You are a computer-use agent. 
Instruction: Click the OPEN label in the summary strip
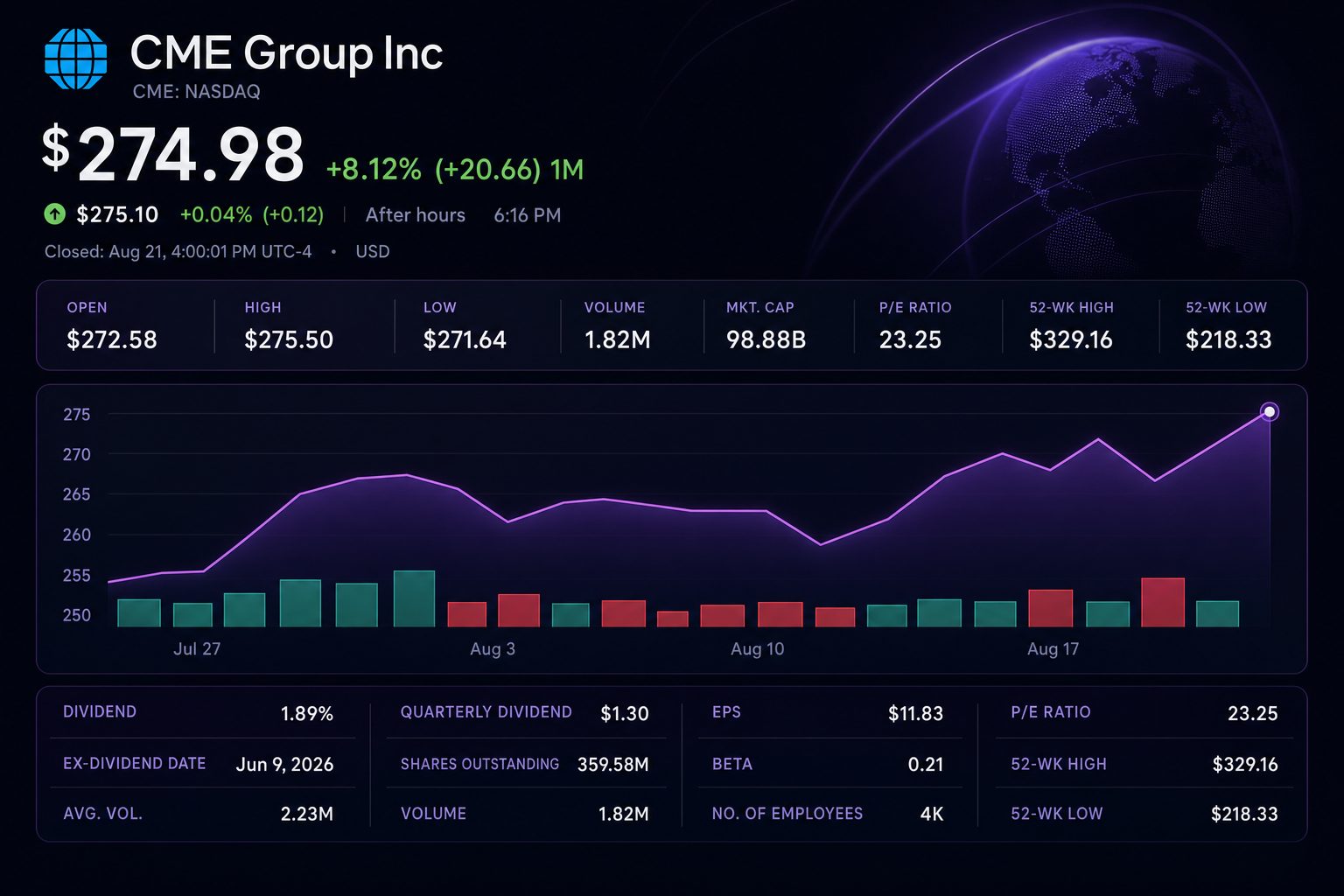tap(87, 308)
